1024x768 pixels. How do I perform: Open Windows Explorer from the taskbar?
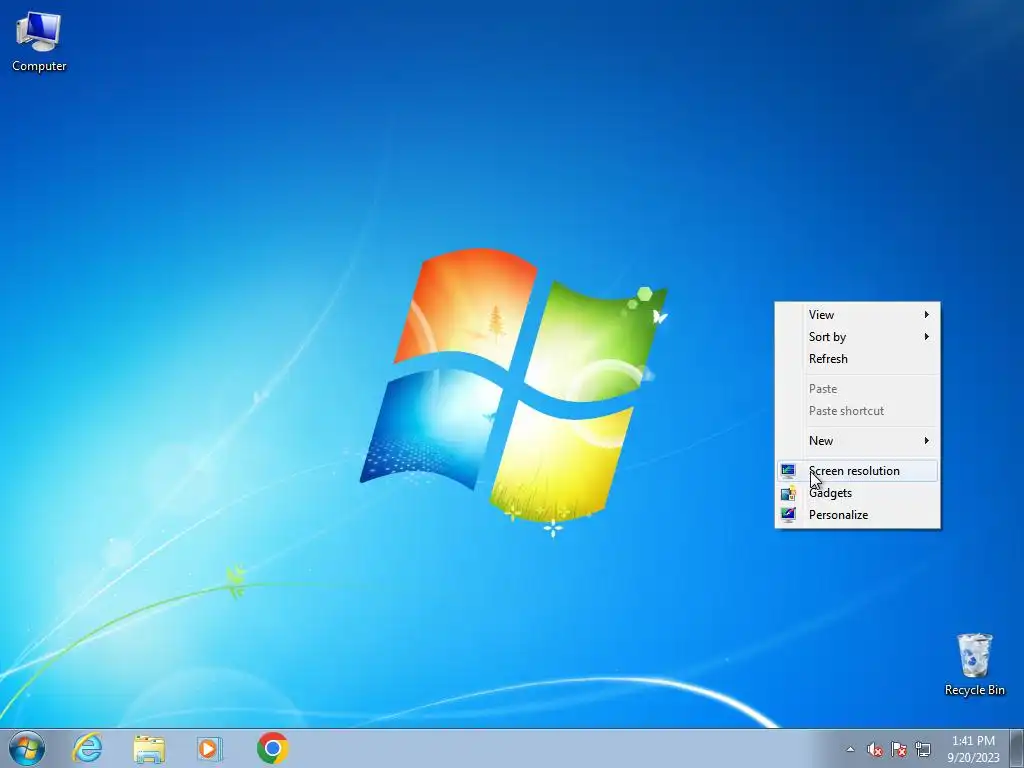(149, 748)
